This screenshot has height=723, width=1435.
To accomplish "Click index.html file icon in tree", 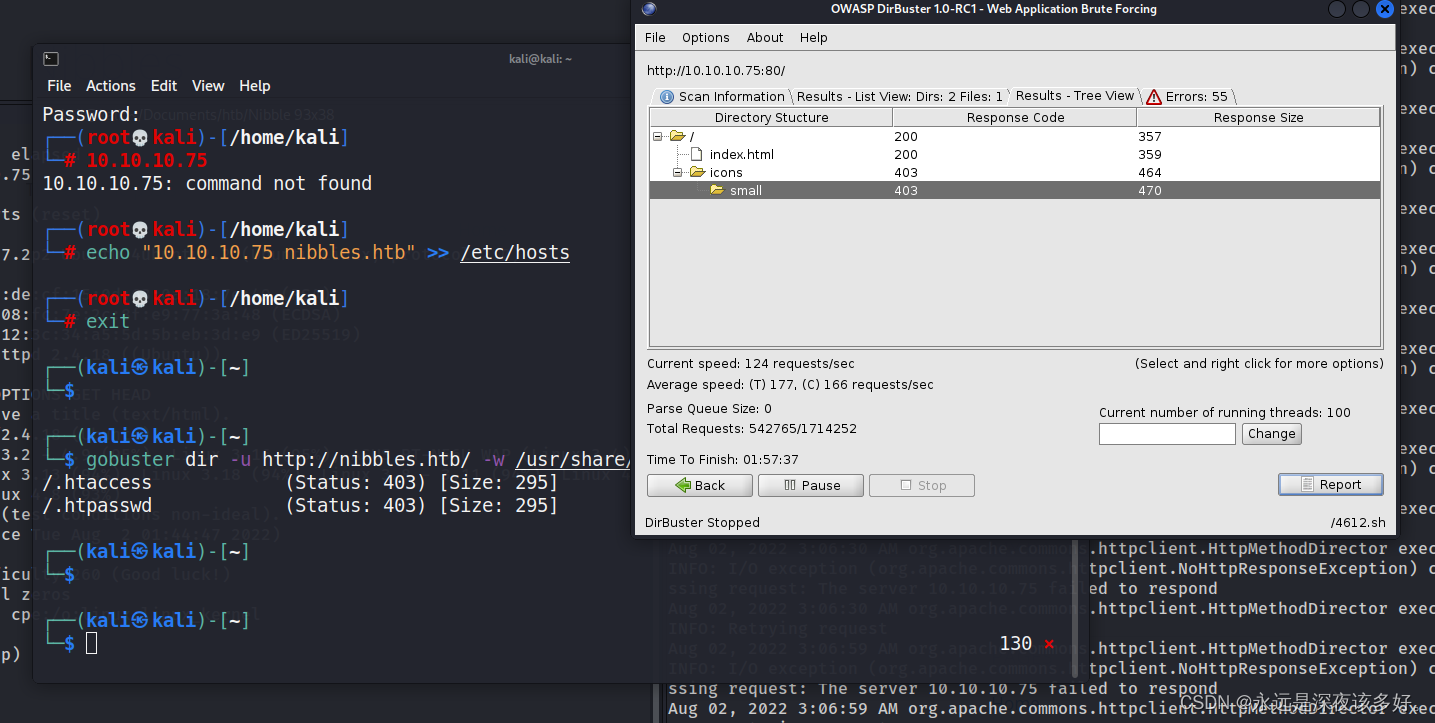I will tap(697, 154).
